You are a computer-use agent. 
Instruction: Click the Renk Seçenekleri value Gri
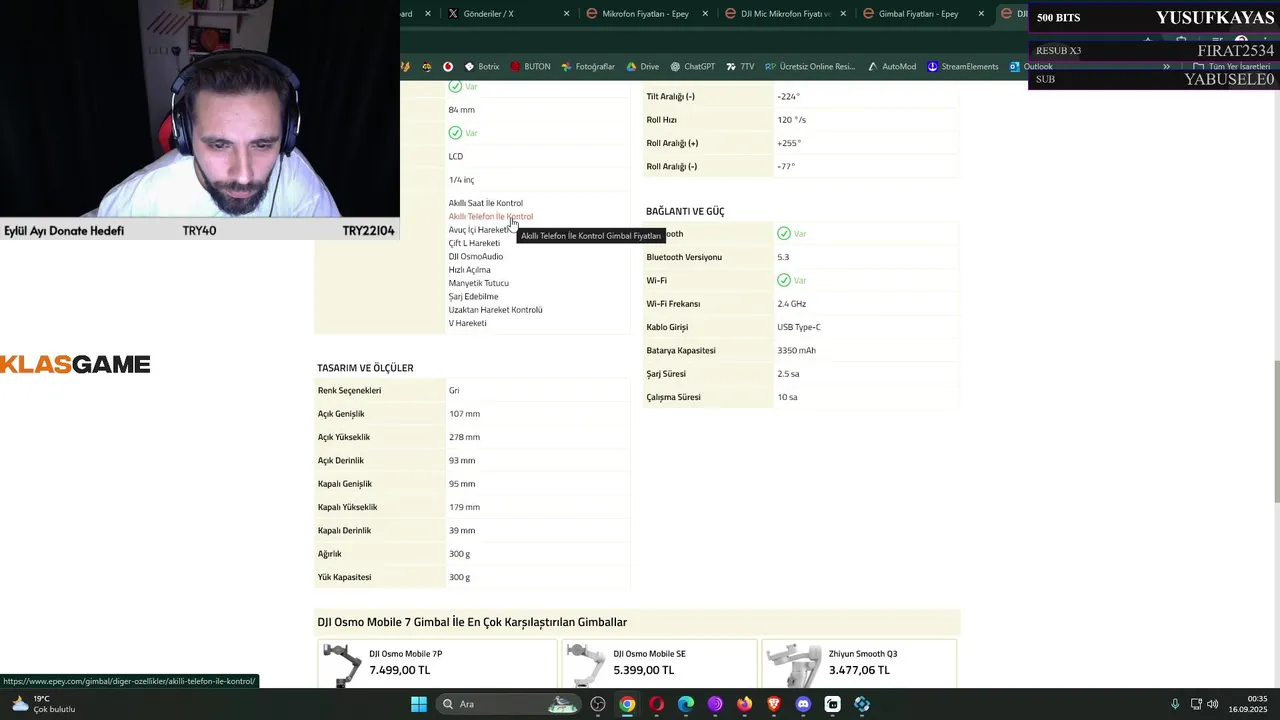(x=454, y=390)
